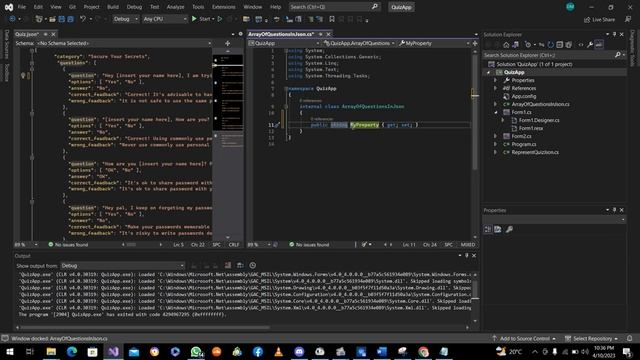Open File Explorer from the taskbar
The width and height of the screenshot is (640, 360).
pos(51,351)
